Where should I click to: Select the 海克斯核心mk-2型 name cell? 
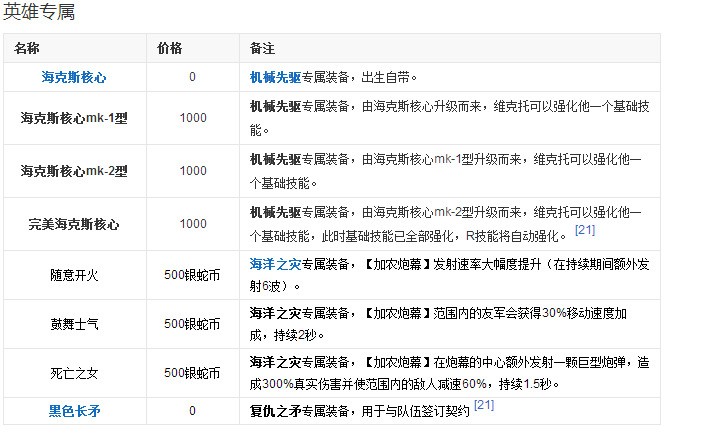[x=74, y=171]
